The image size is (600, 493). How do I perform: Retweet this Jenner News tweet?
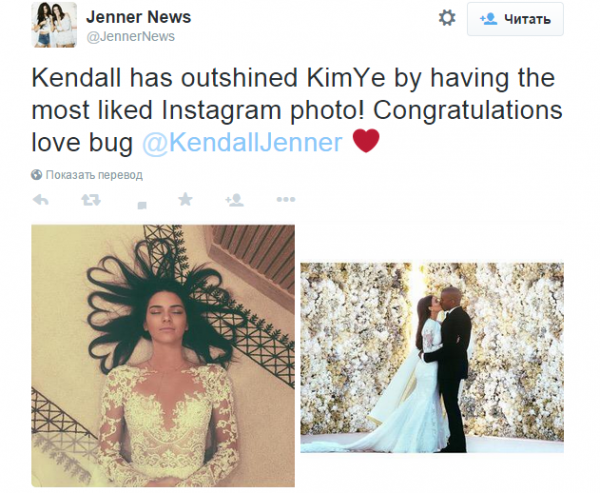pos(91,200)
